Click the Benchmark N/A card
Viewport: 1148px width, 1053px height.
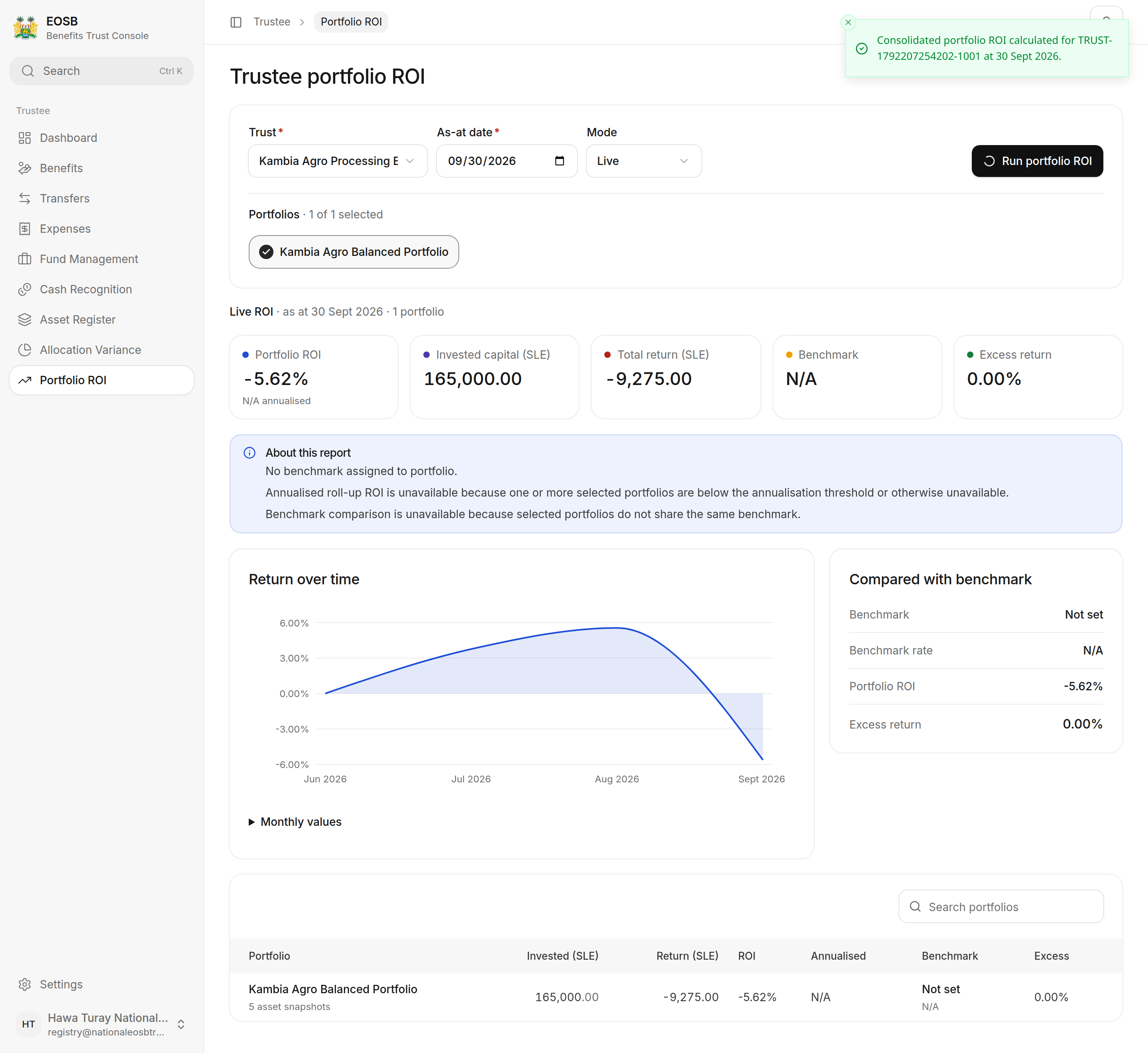point(857,377)
